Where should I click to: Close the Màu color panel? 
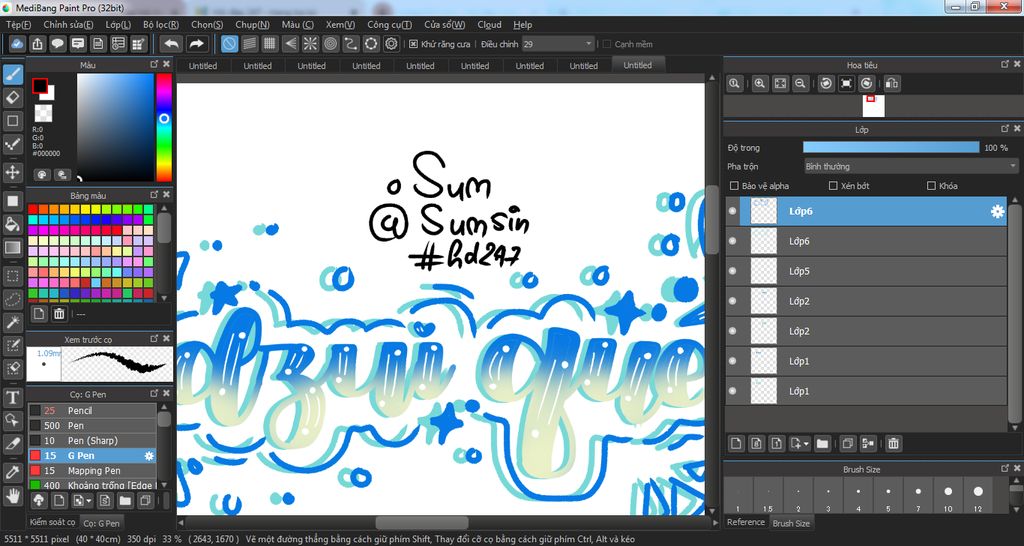(167, 65)
